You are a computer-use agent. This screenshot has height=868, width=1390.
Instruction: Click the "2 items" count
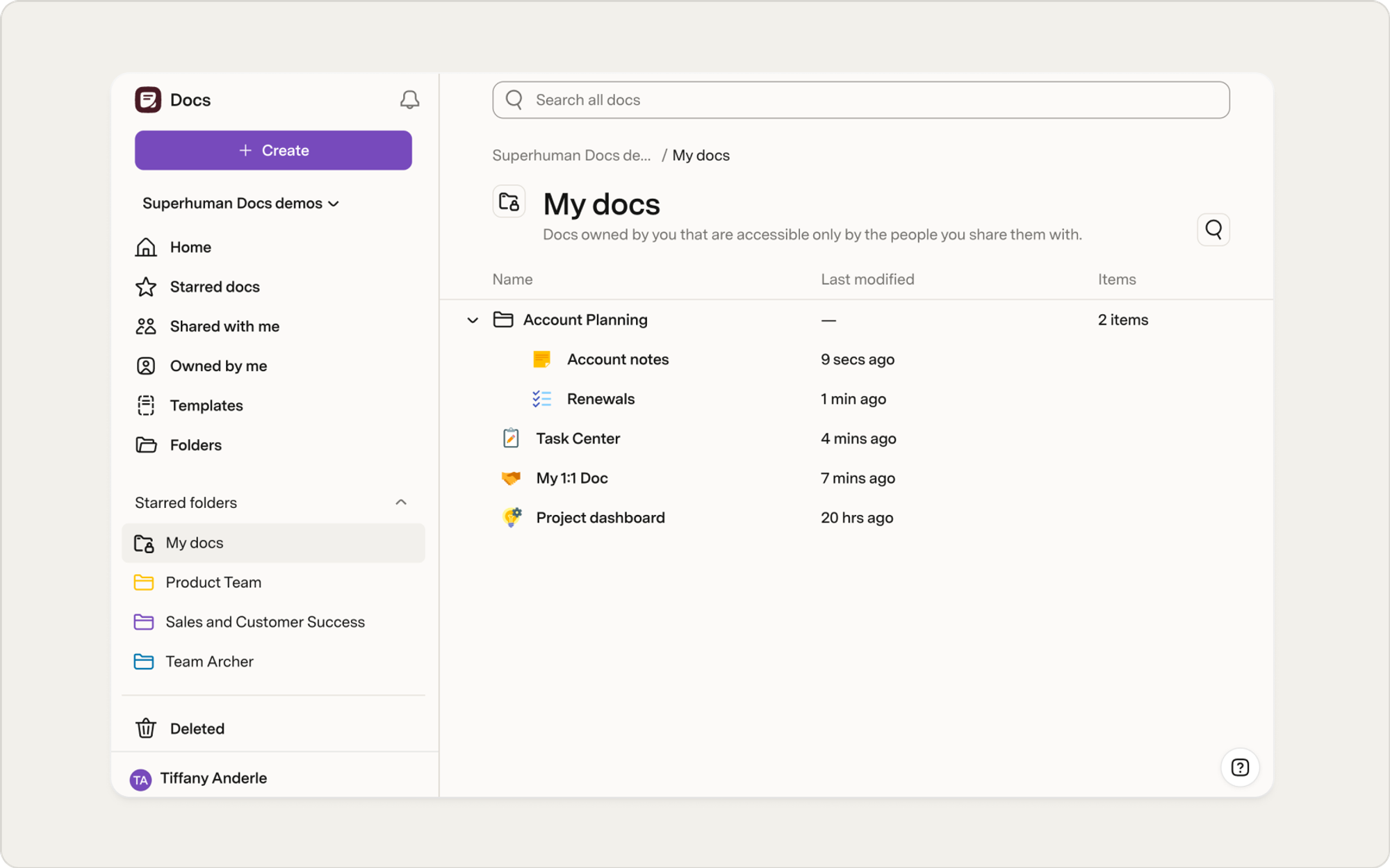point(1123,320)
